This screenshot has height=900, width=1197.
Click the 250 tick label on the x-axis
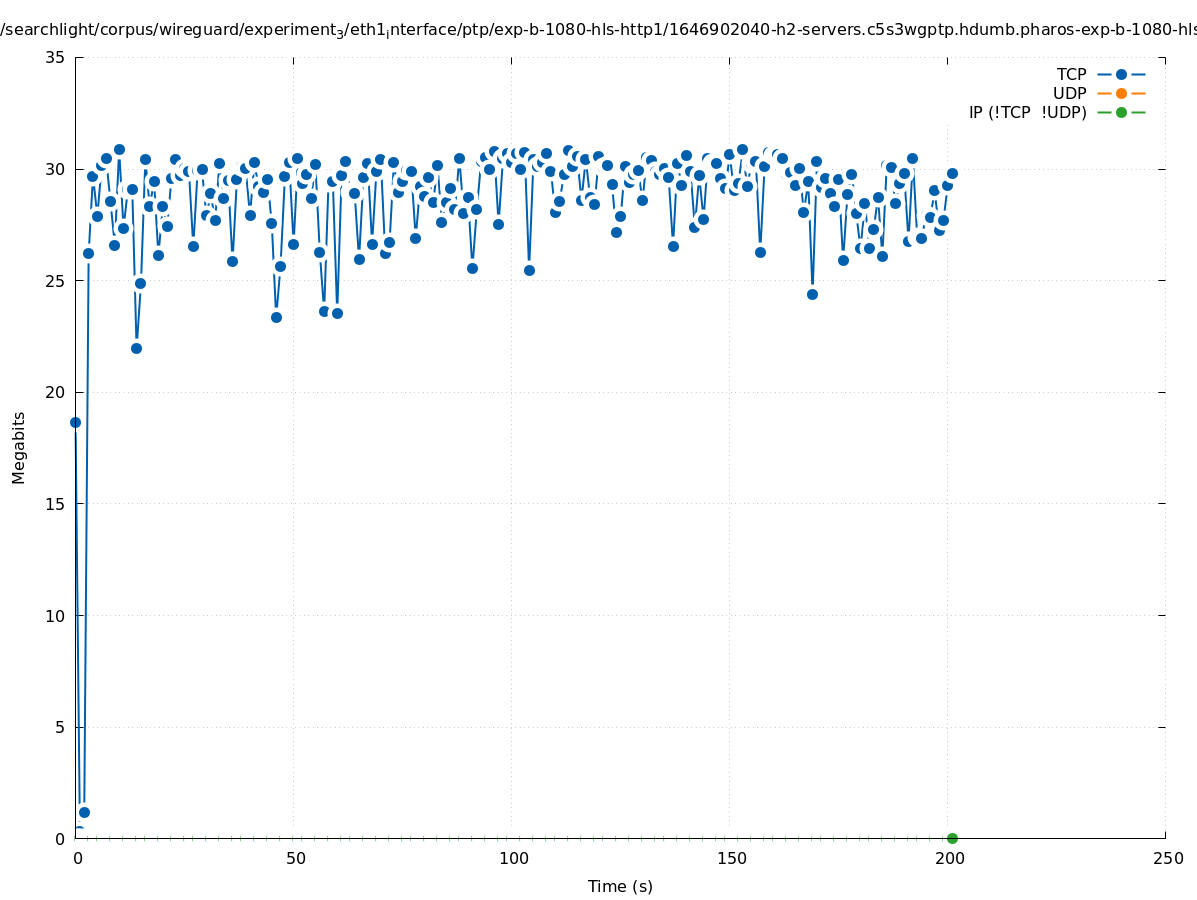tap(1167, 858)
